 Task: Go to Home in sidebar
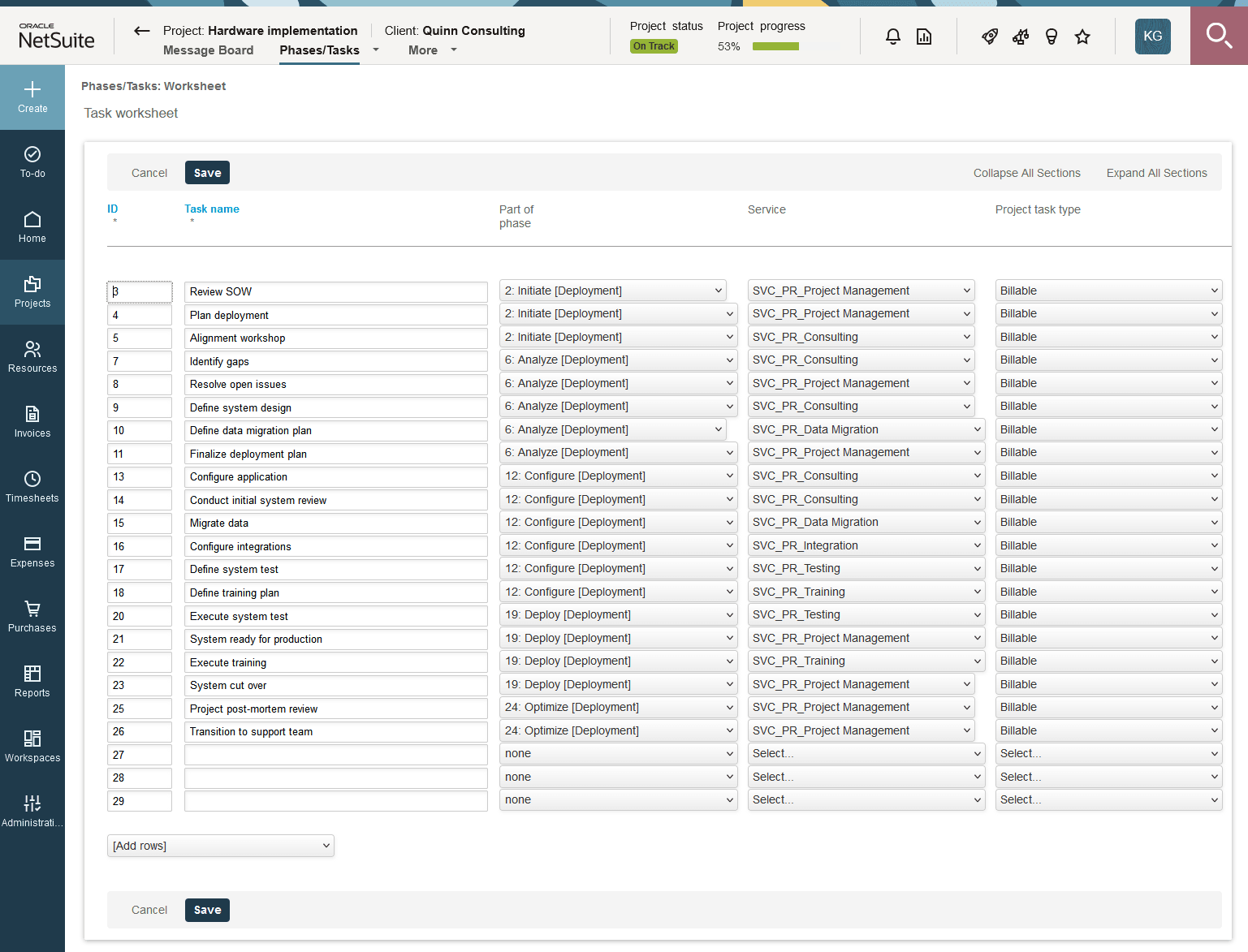tap(32, 227)
